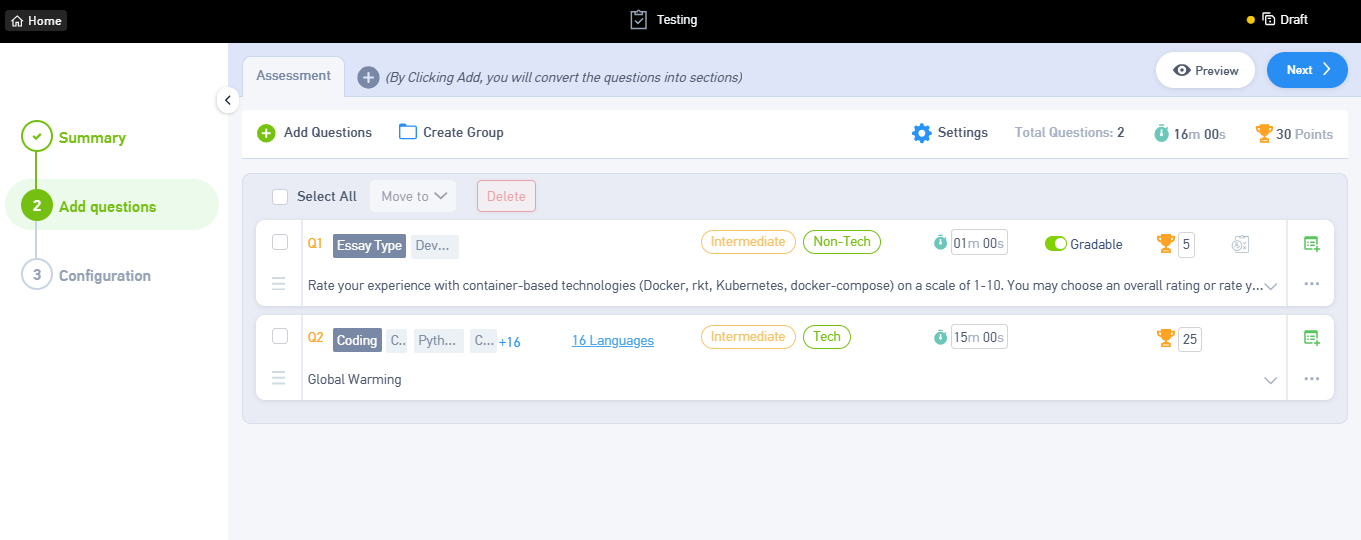Toggle Q1 Gradable switch
Viewport: 1361px width, 540px height.
pyautogui.click(x=1056, y=244)
